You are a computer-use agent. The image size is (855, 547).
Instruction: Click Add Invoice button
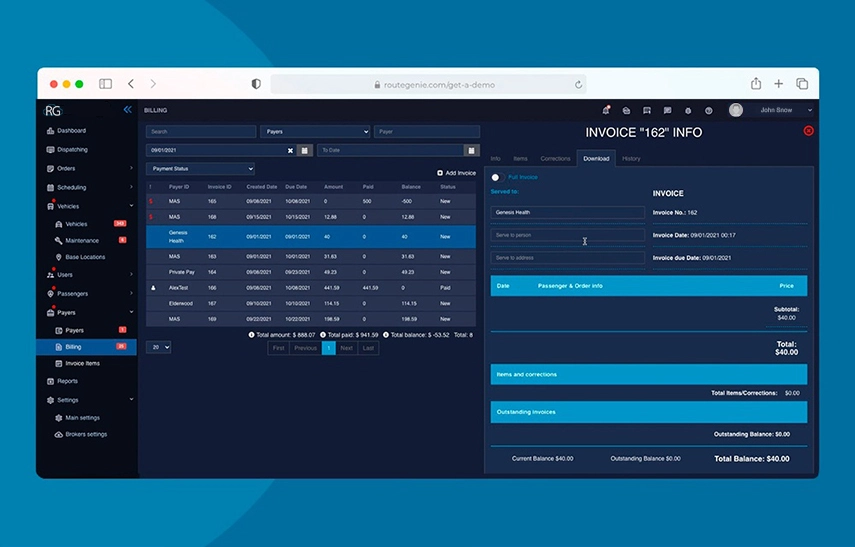click(x=456, y=173)
